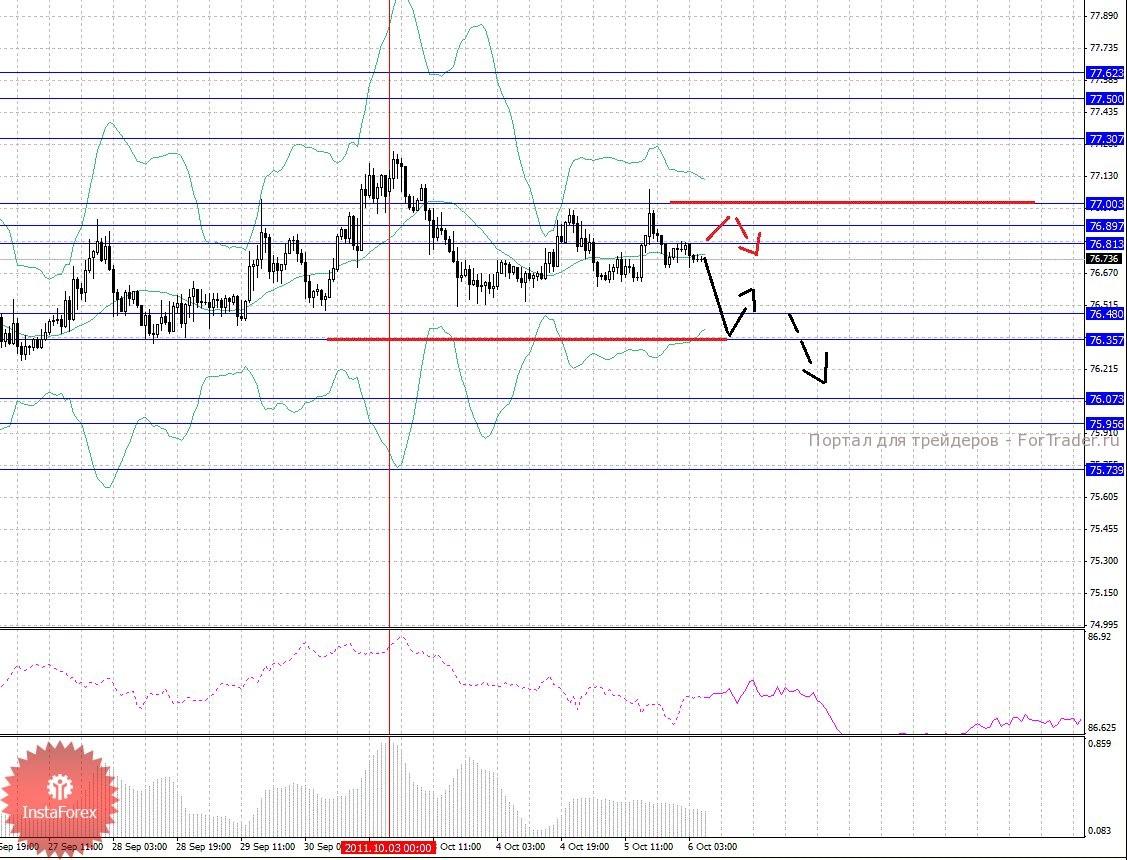Click the 6 Oct 03:00 time label

pos(712,847)
